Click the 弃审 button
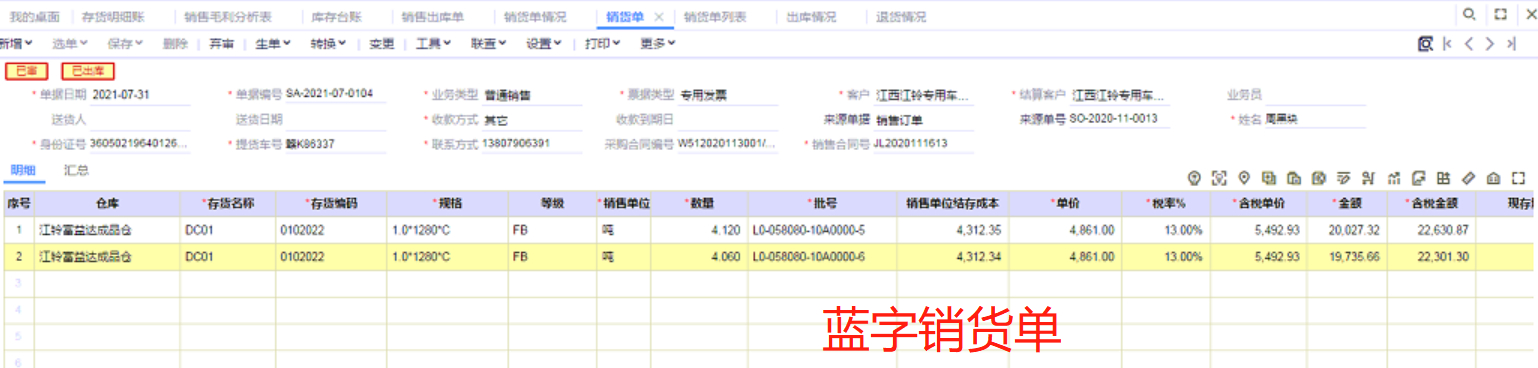Screen dimensions: 1538x368 point(222,43)
